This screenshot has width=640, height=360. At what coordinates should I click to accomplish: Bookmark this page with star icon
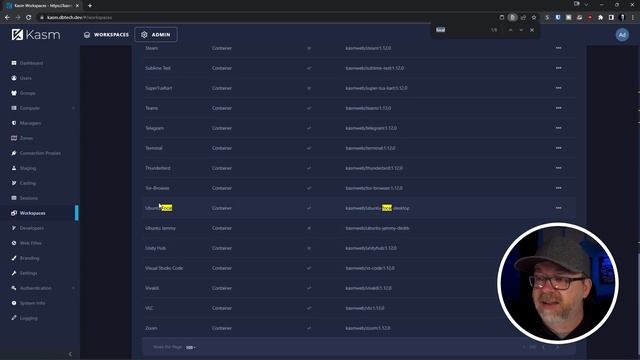point(534,18)
